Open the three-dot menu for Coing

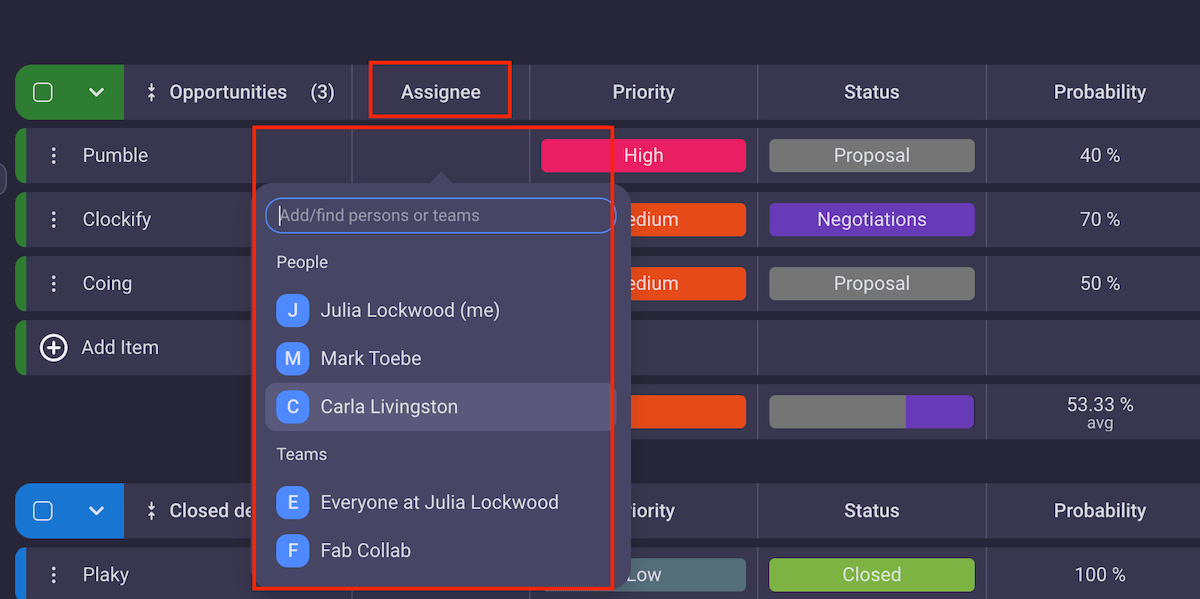(x=54, y=284)
